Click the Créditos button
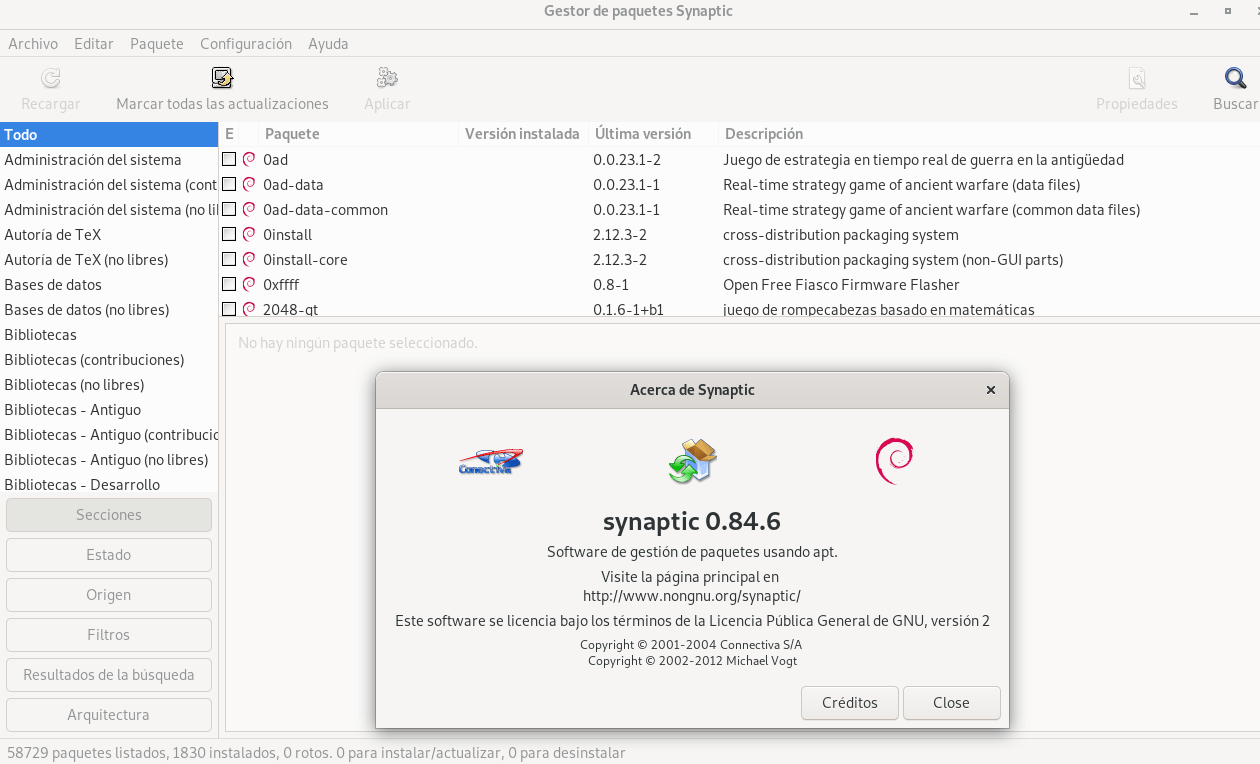This screenshot has width=1260, height=764. click(x=850, y=703)
